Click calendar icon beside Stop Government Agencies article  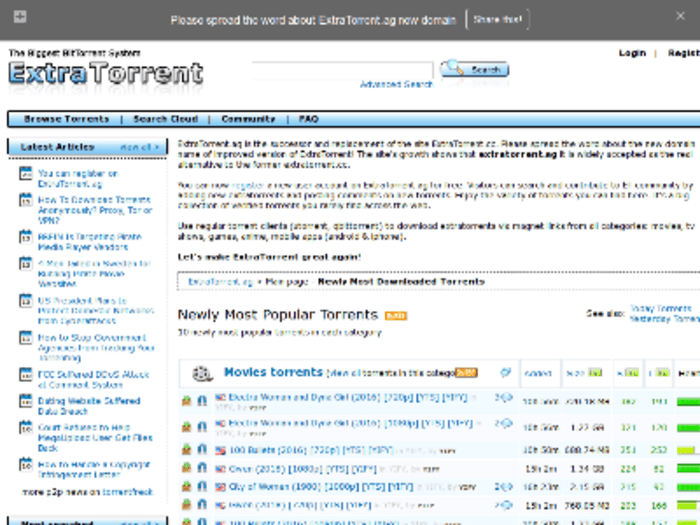pos(26,338)
